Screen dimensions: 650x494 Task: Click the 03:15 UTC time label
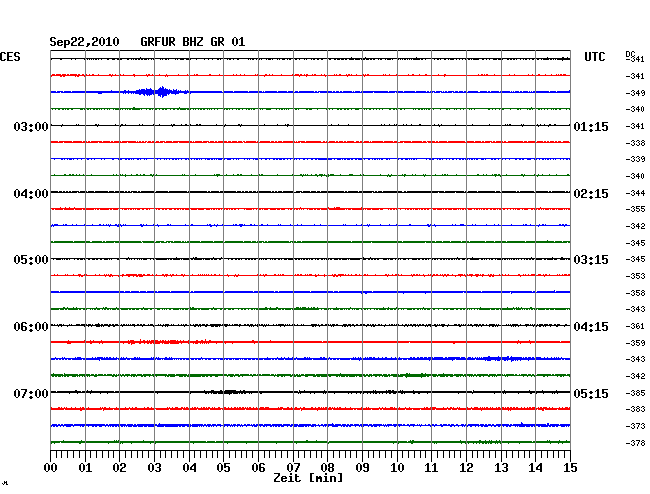pyautogui.click(x=591, y=260)
